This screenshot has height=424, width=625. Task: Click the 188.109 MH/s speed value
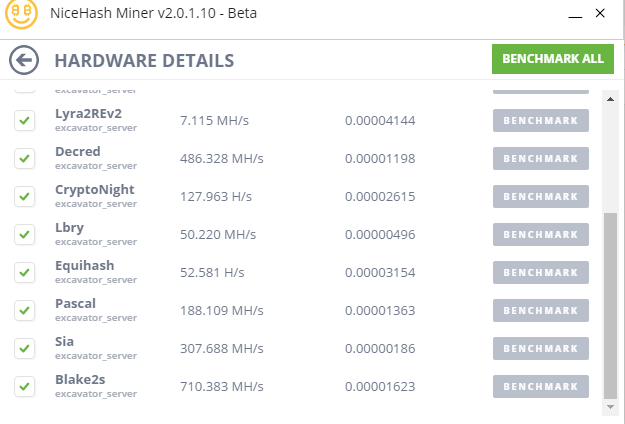coord(222,310)
